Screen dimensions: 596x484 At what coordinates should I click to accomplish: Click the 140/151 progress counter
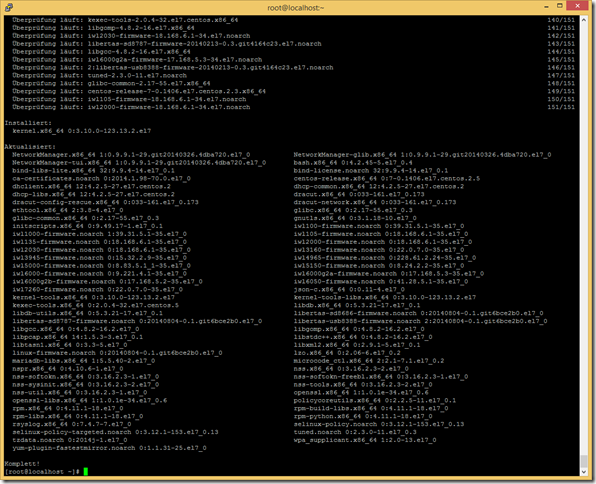click(561, 20)
